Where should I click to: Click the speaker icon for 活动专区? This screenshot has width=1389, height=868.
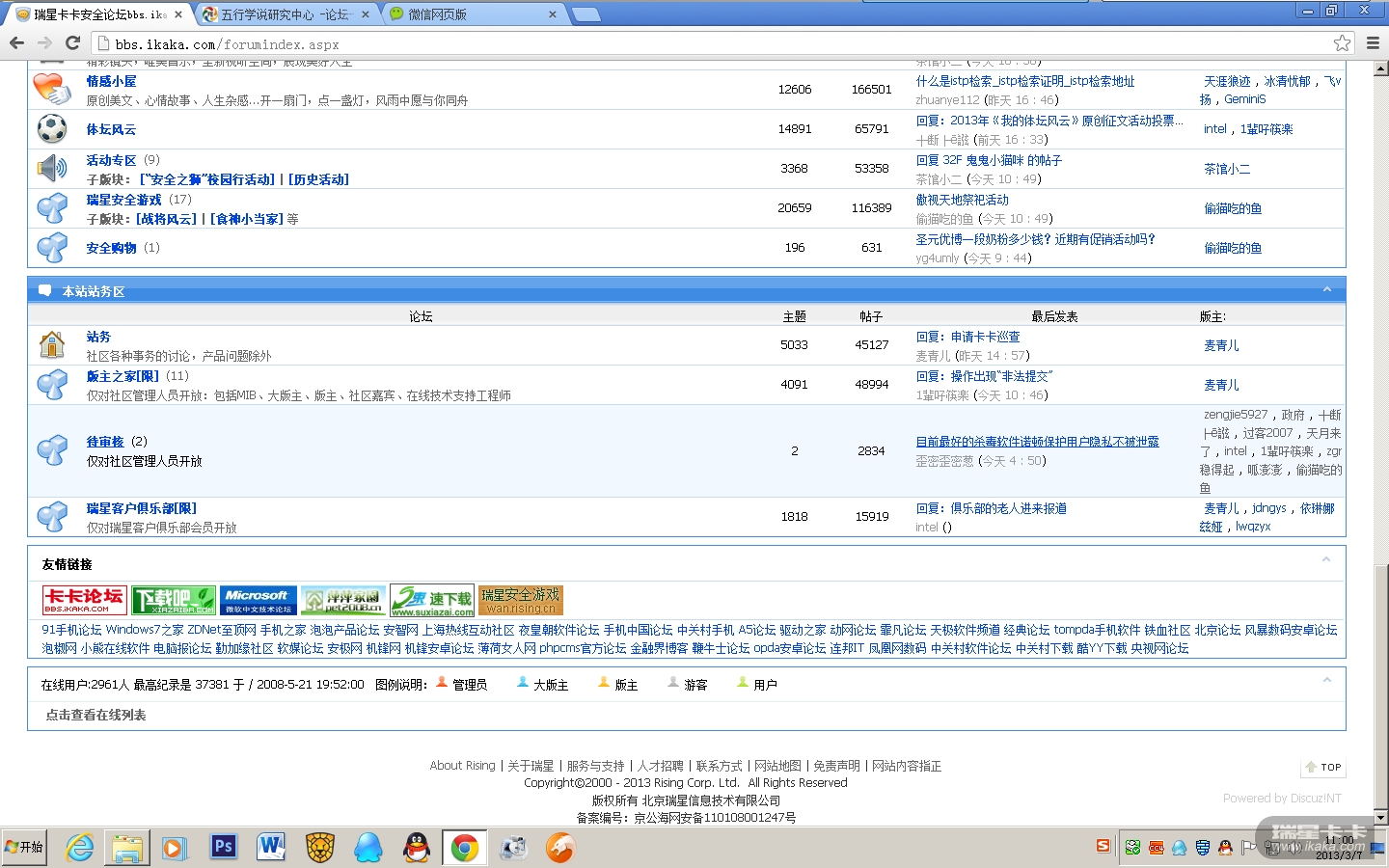point(52,169)
